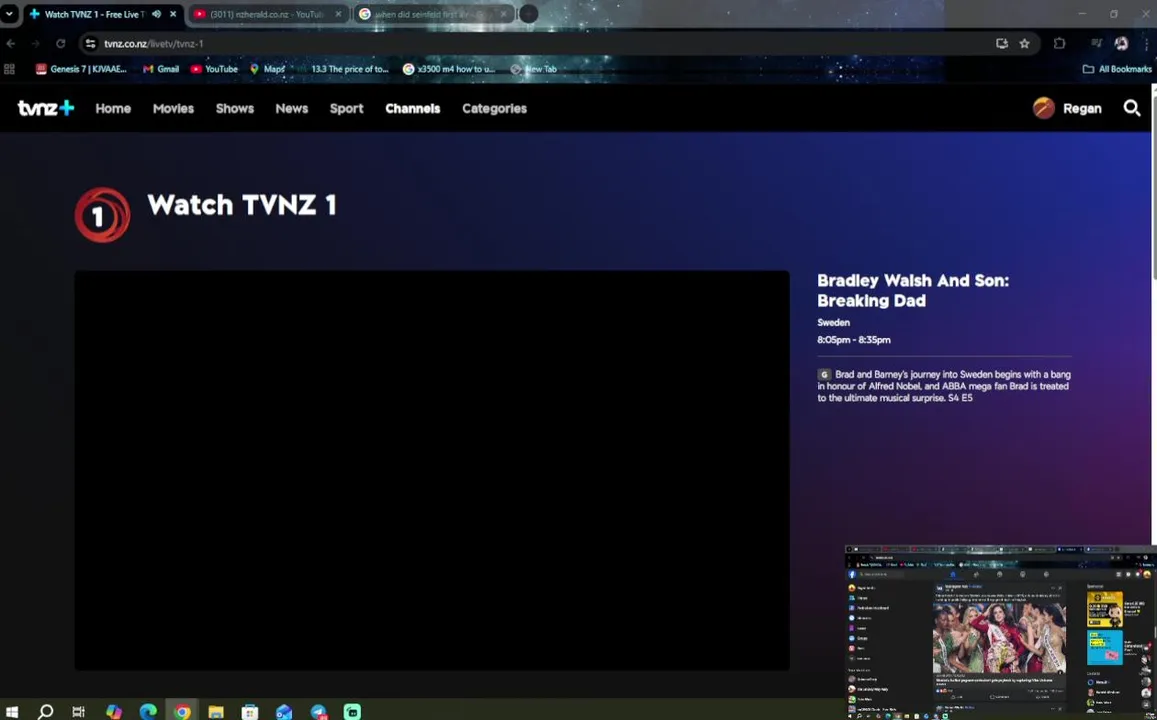
Task: Go to Movies section
Action: (173, 108)
